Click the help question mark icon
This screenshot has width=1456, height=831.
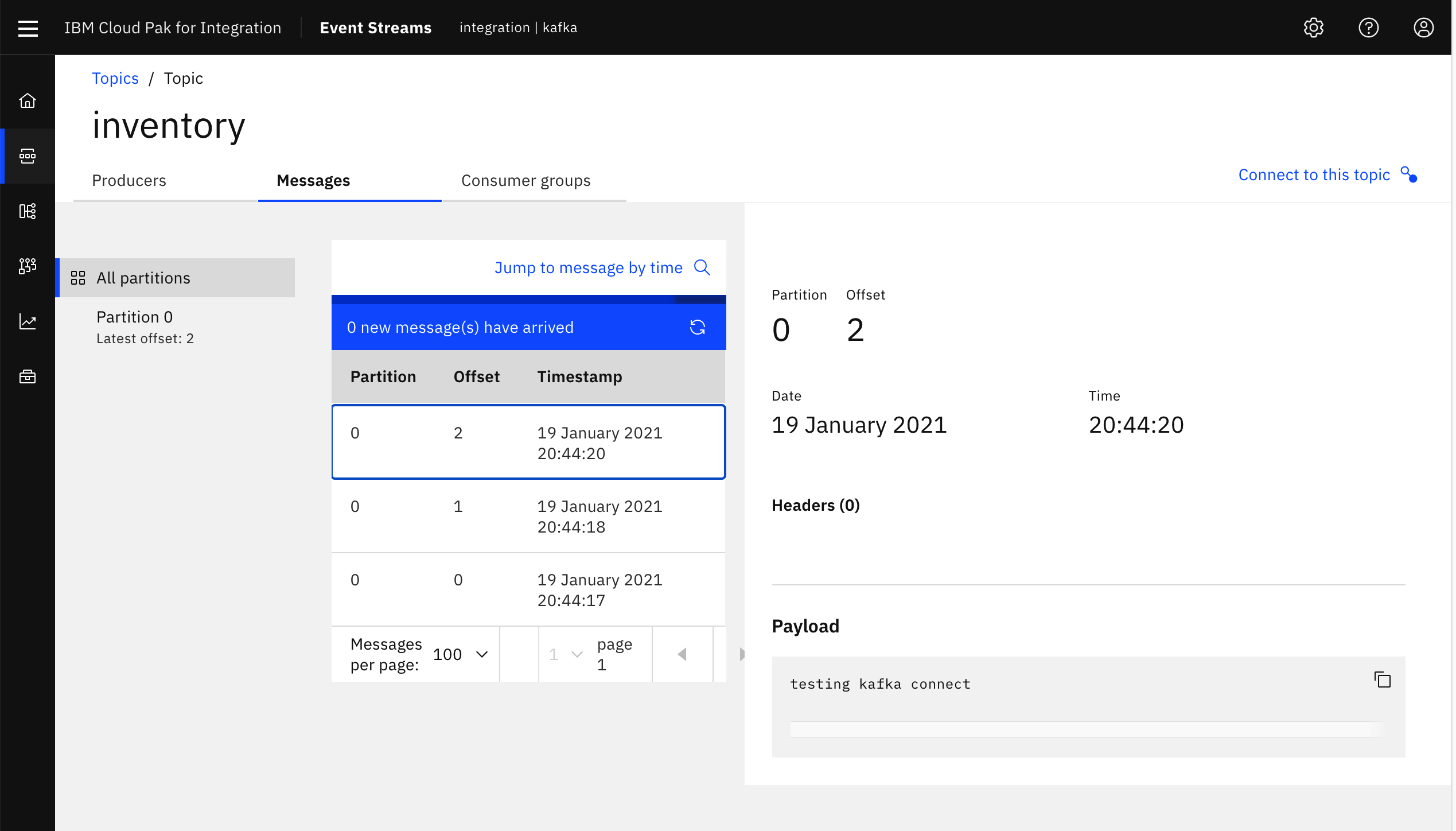point(1369,27)
